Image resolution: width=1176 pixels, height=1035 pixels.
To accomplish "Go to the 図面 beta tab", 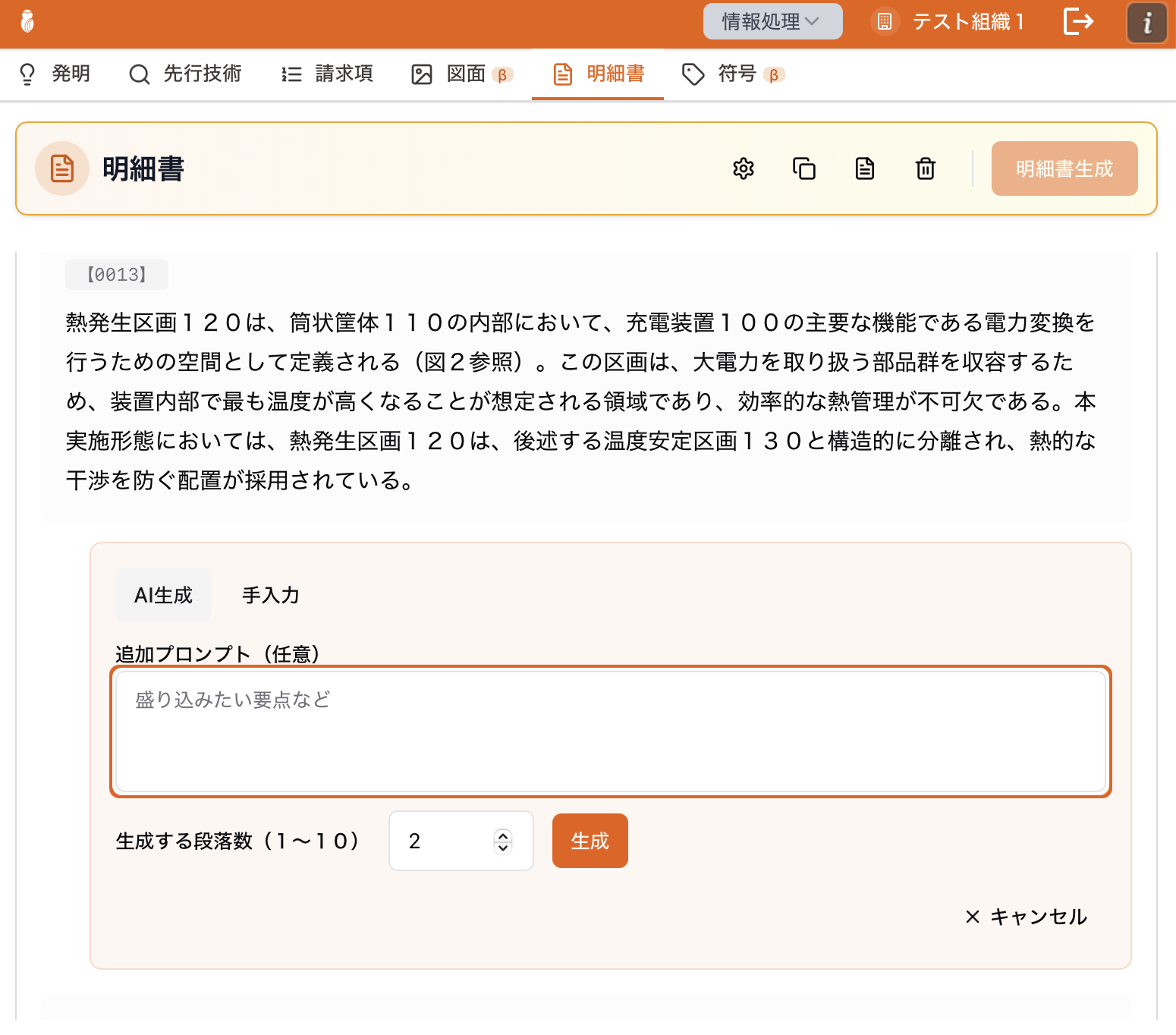I will click(462, 74).
